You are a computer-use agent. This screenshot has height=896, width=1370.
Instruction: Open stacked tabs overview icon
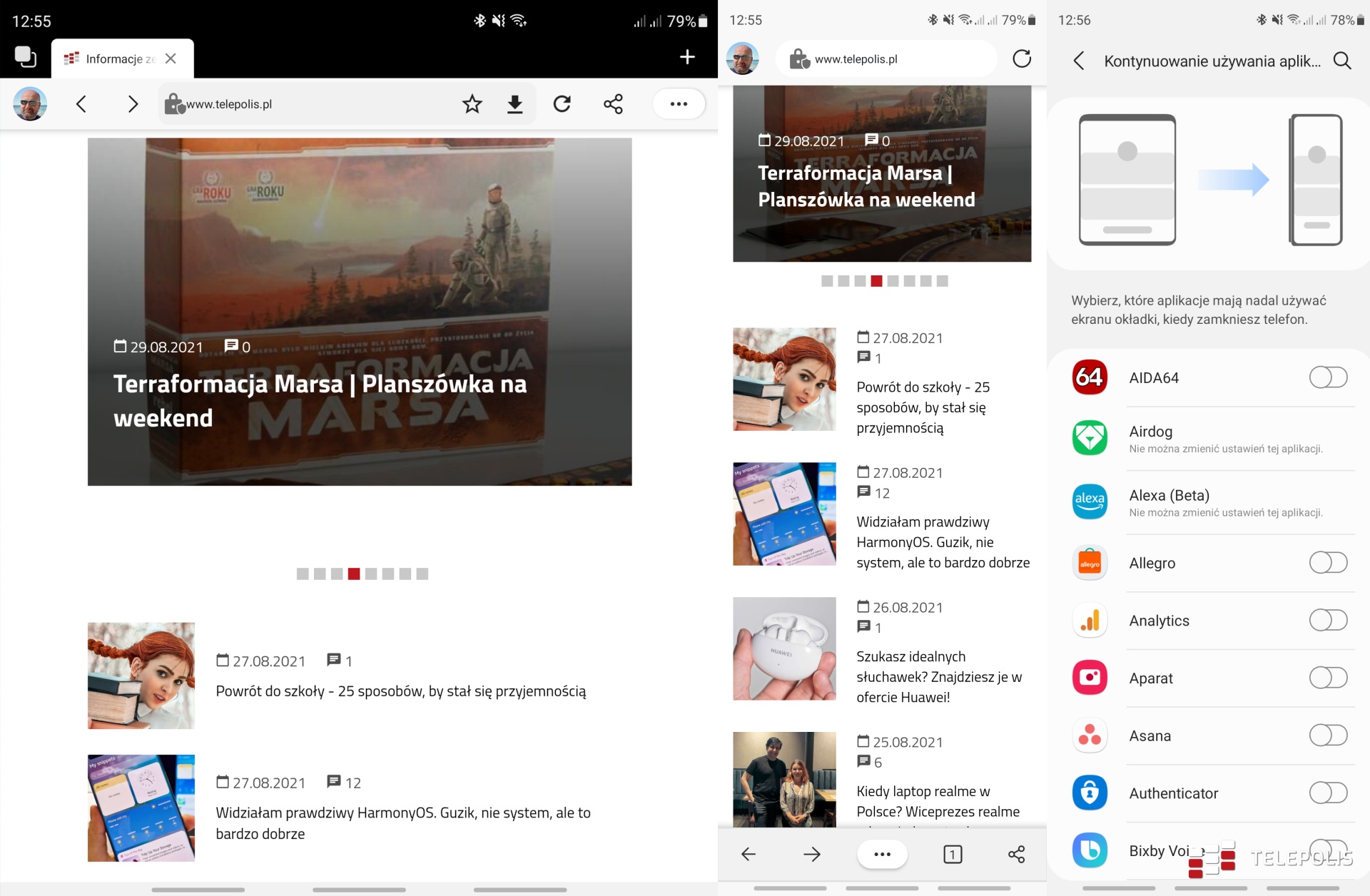25,57
